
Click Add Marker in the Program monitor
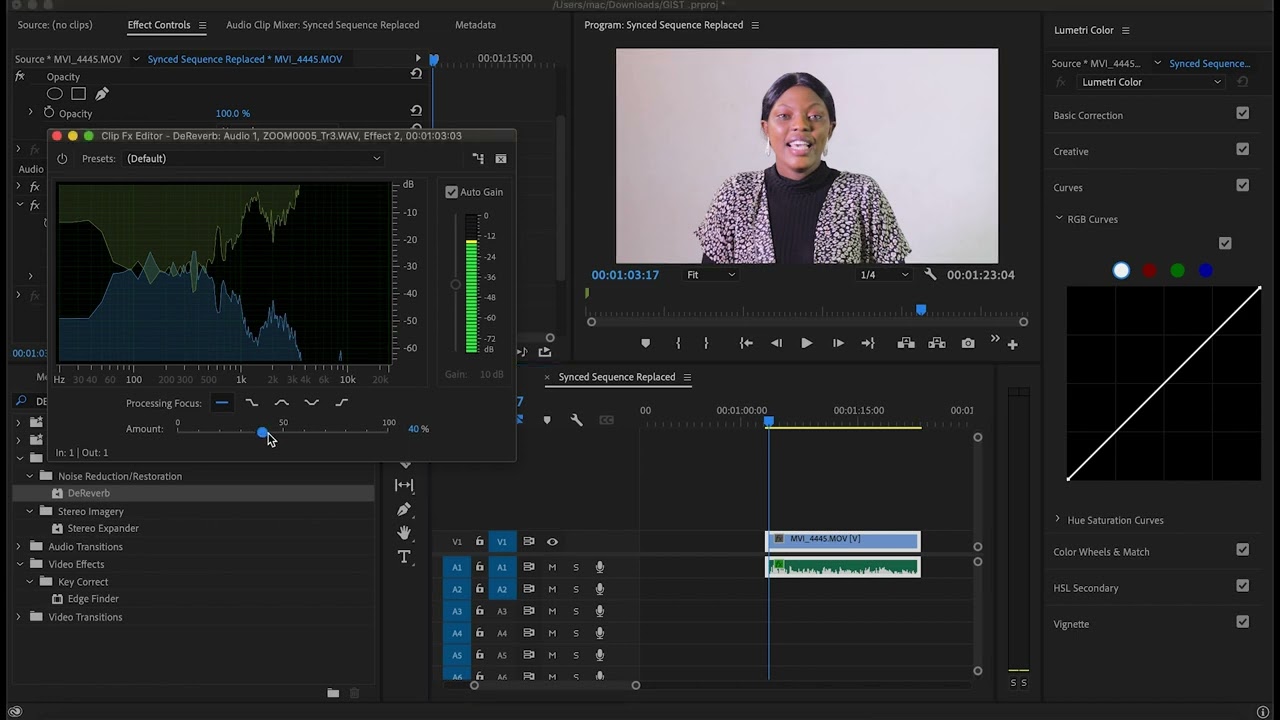tap(645, 343)
